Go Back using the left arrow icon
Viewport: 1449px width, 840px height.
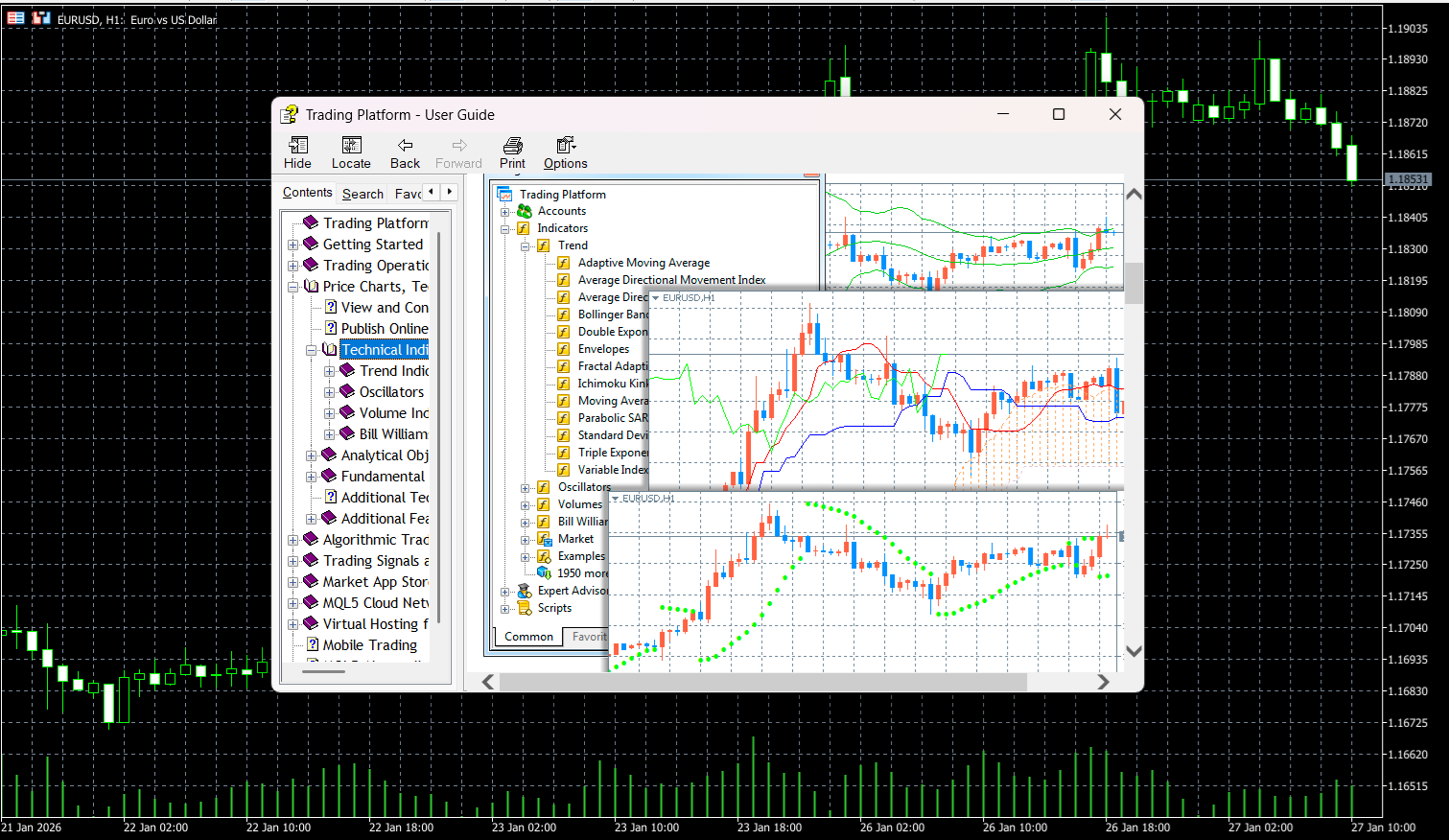coord(405,145)
